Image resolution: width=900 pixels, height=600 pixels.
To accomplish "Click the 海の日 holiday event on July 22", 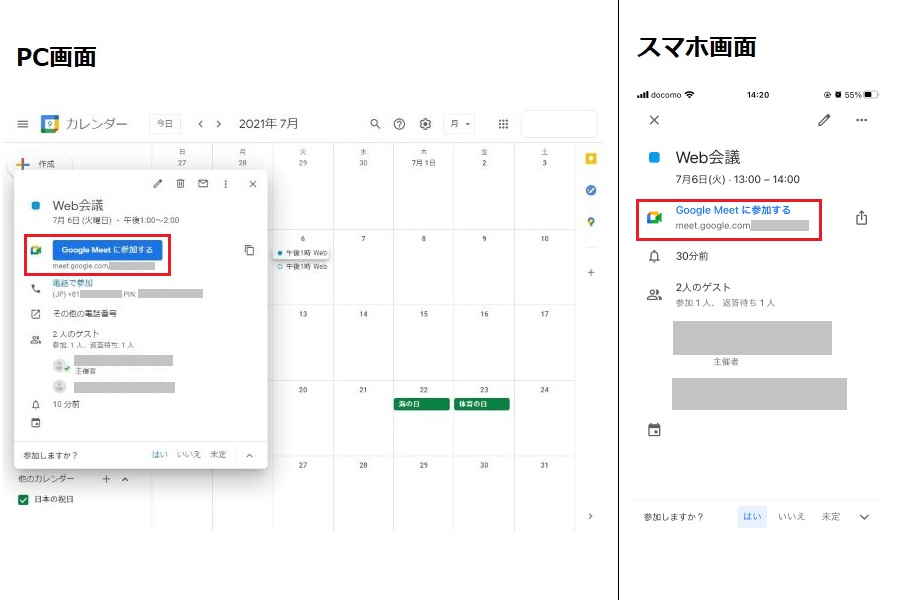I will point(422,404).
